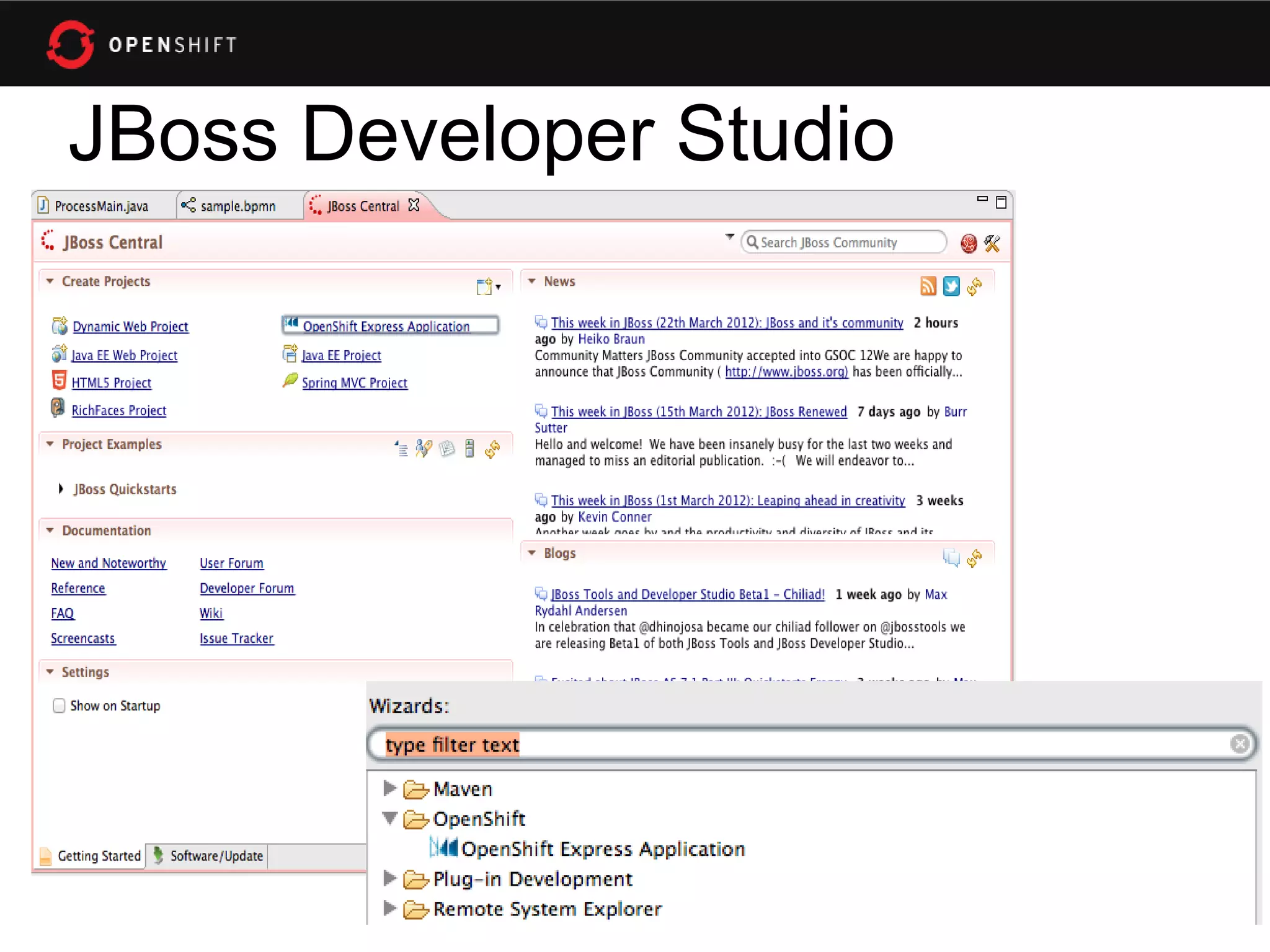Click the wrench tools icon in Project Examples
The height and width of the screenshot is (952, 1270).
pyautogui.click(x=424, y=448)
